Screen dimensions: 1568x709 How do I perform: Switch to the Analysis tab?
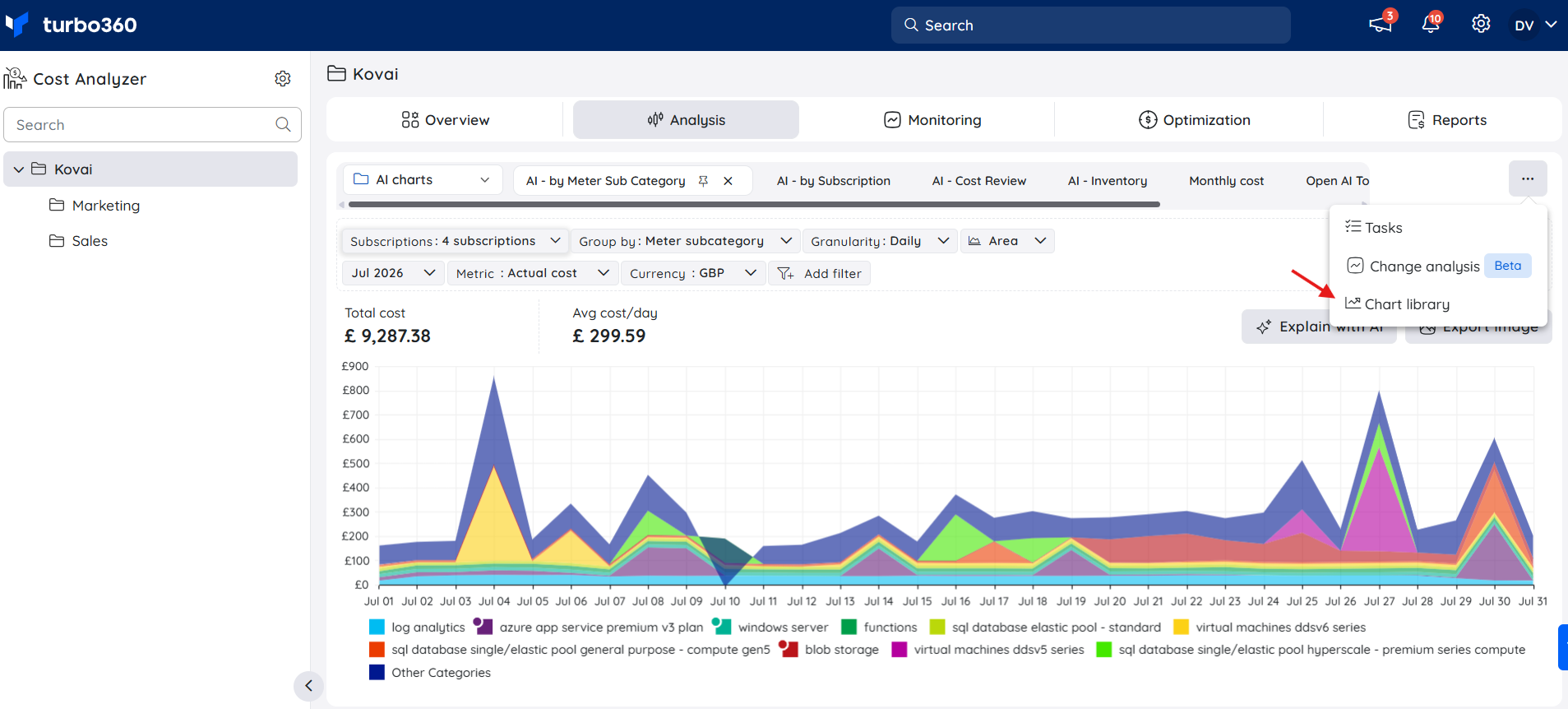(x=686, y=120)
